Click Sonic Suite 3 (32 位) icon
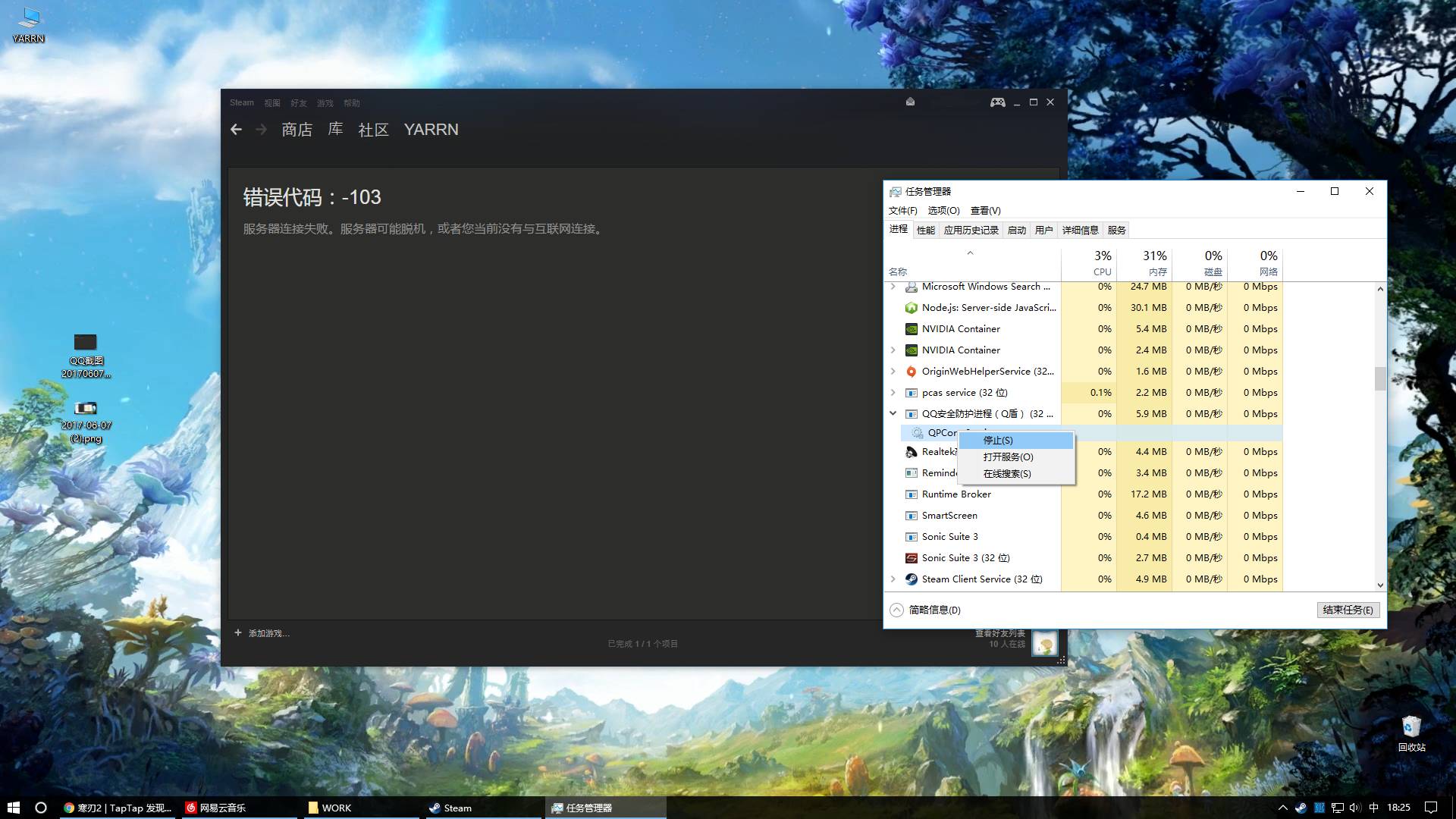 [912, 558]
